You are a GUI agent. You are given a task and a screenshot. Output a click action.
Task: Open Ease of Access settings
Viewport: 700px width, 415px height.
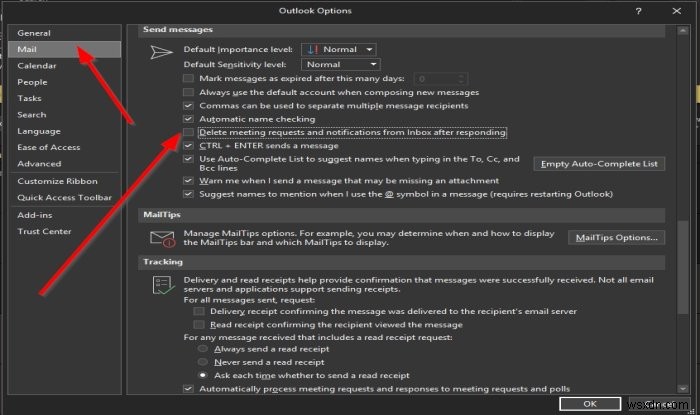[x=64, y=147]
